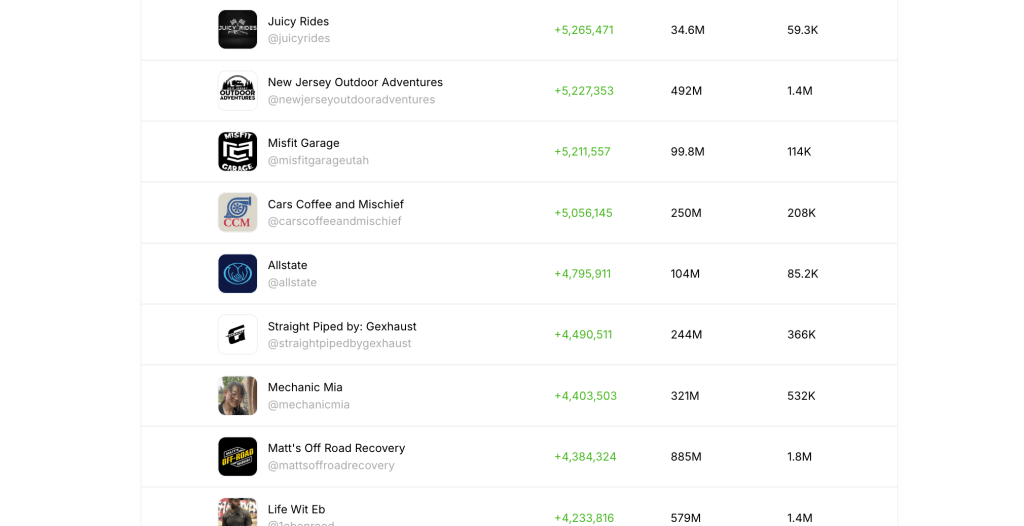Click the Misfit Garage logo icon
The height and width of the screenshot is (526, 1024).
tap(237, 152)
